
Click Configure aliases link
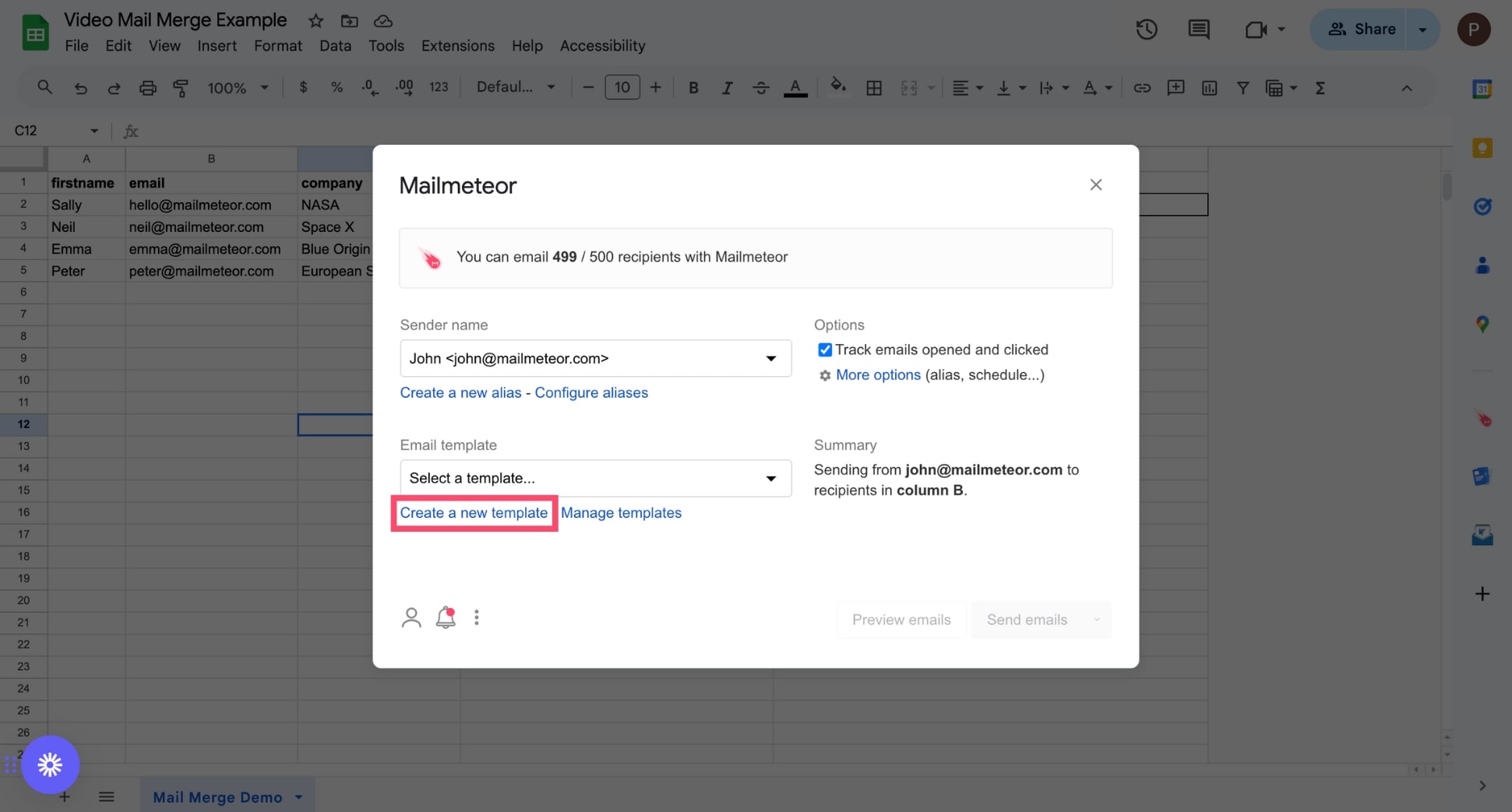591,393
